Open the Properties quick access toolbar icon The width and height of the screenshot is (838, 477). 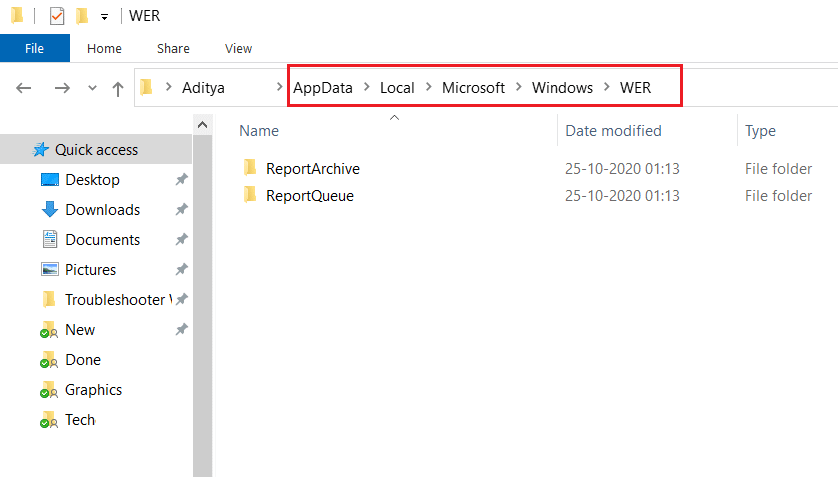(x=57, y=16)
